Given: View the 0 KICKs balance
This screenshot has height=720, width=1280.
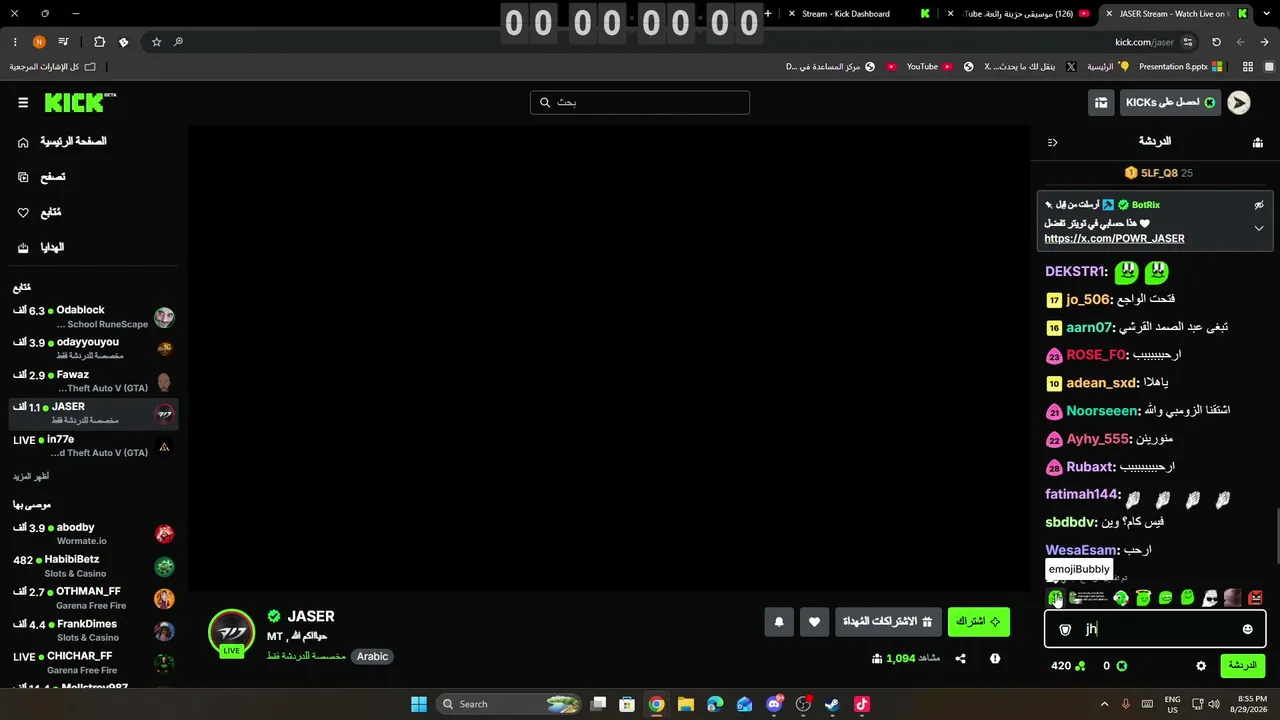Looking at the screenshot, I should (1115, 666).
